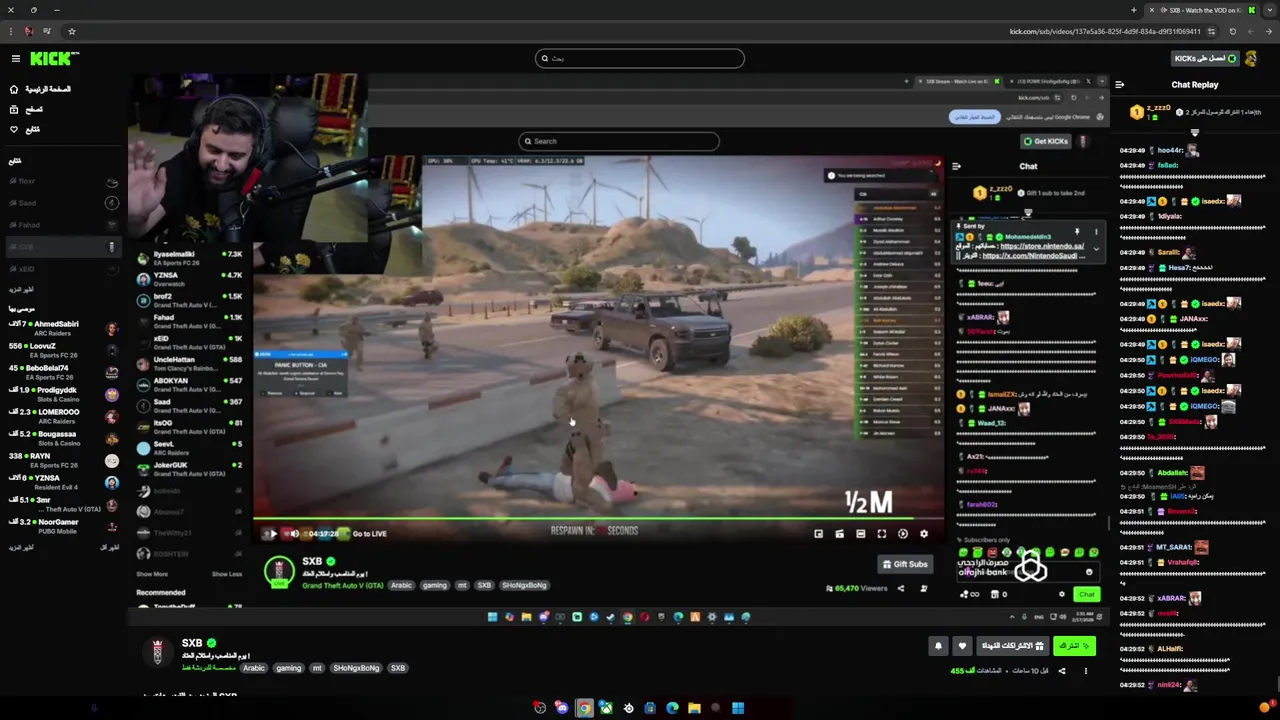Click SHoNgxBoNg tag in channel info
The height and width of the screenshot is (720, 1280).
coord(356,668)
